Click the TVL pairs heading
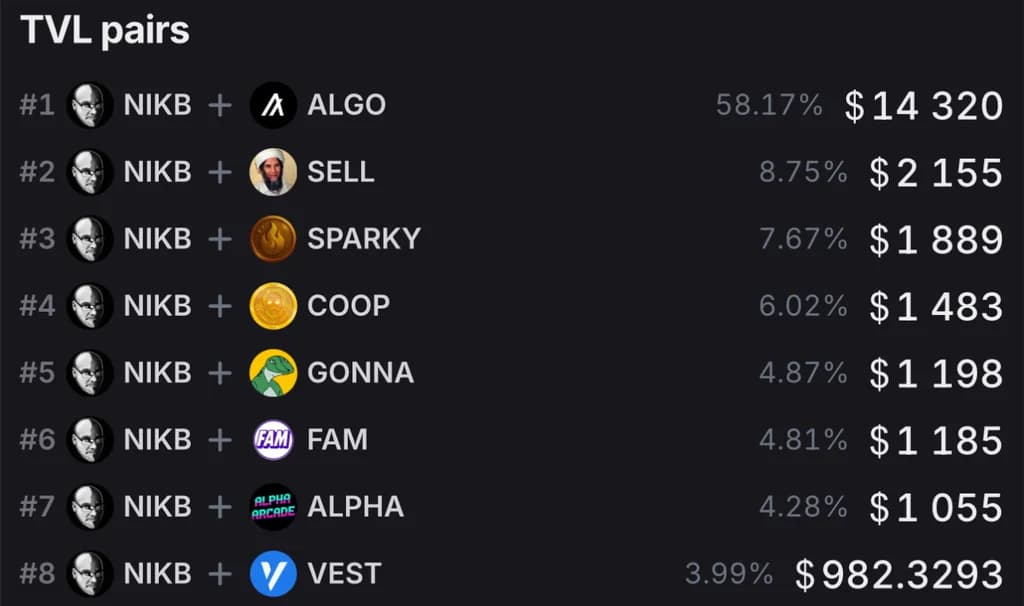Image resolution: width=1024 pixels, height=606 pixels. click(105, 30)
